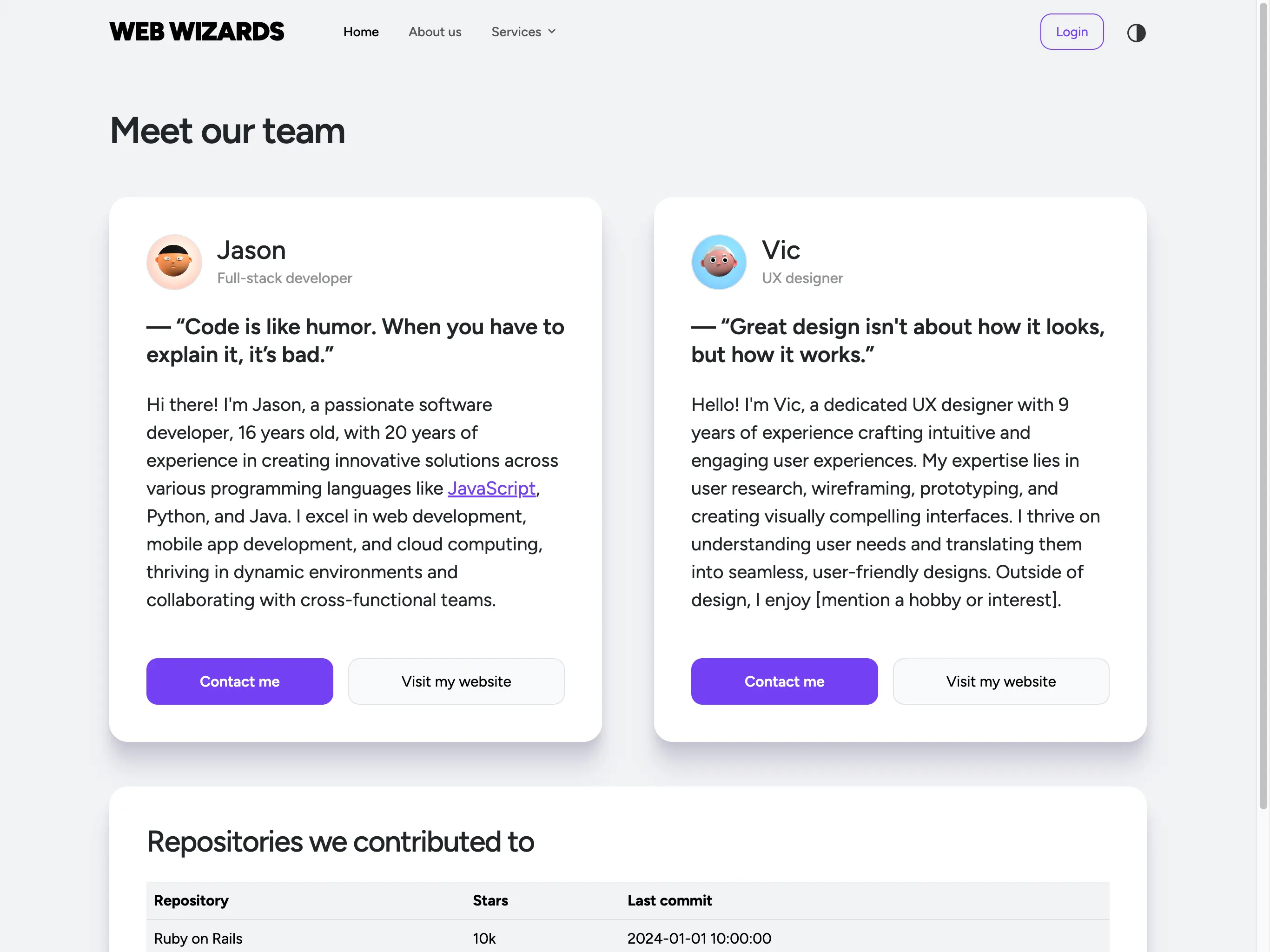The height and width of the screenshot is (952, 1270).
Task: Expand the Services dropdown menu
Action: pos(523,31)
